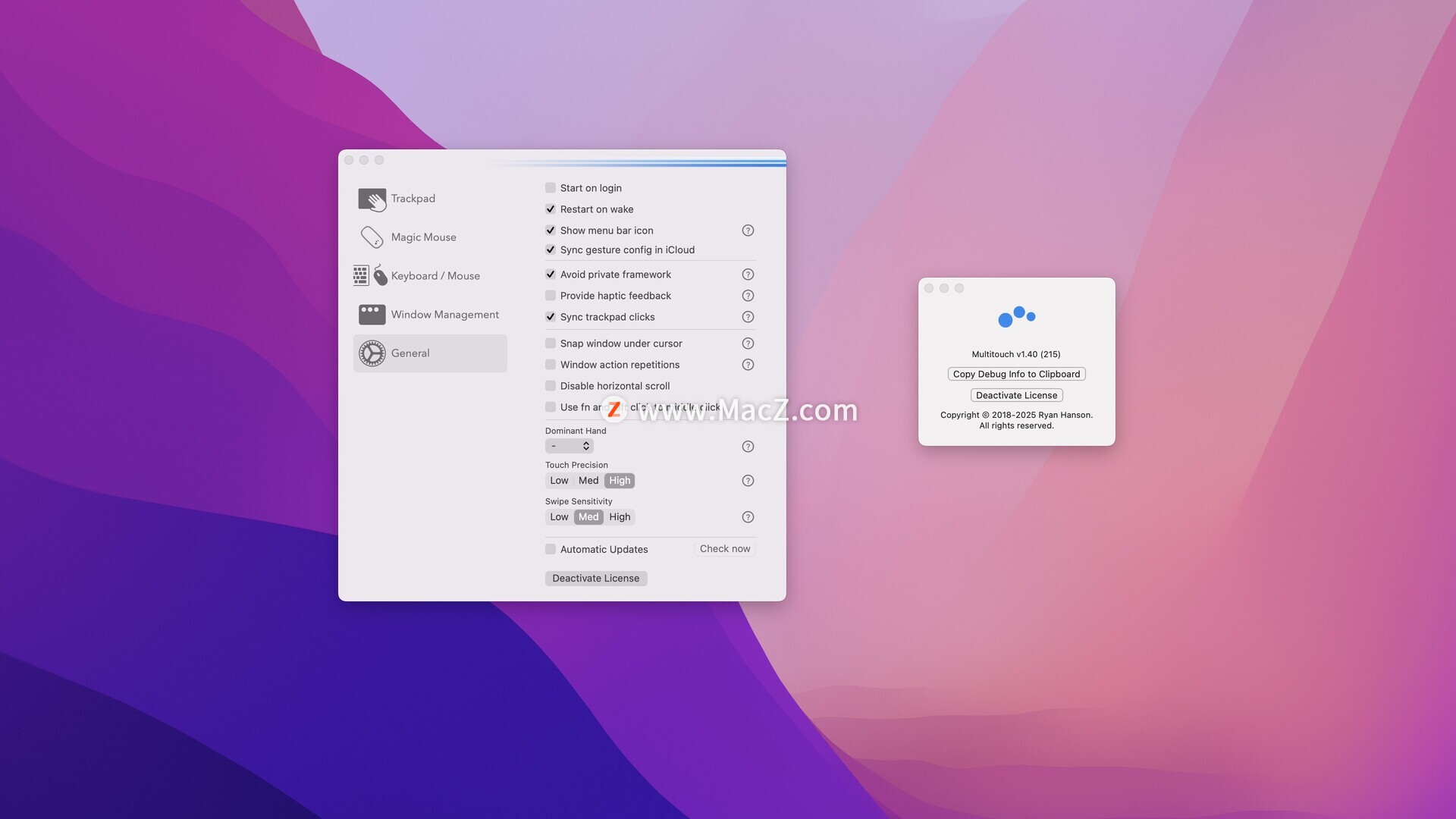Click the Window Management icon

[x=372, y=315]
